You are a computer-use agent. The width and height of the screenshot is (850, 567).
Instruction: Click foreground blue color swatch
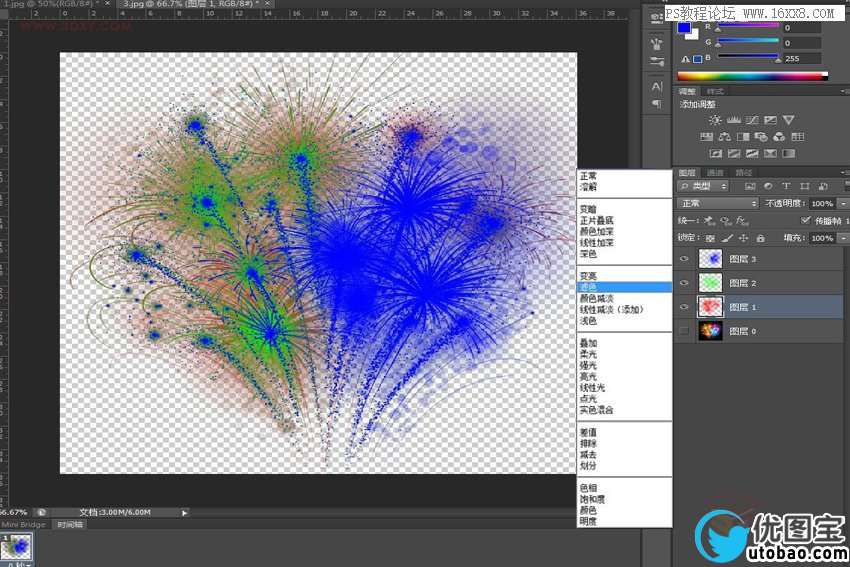pos(684,28)
